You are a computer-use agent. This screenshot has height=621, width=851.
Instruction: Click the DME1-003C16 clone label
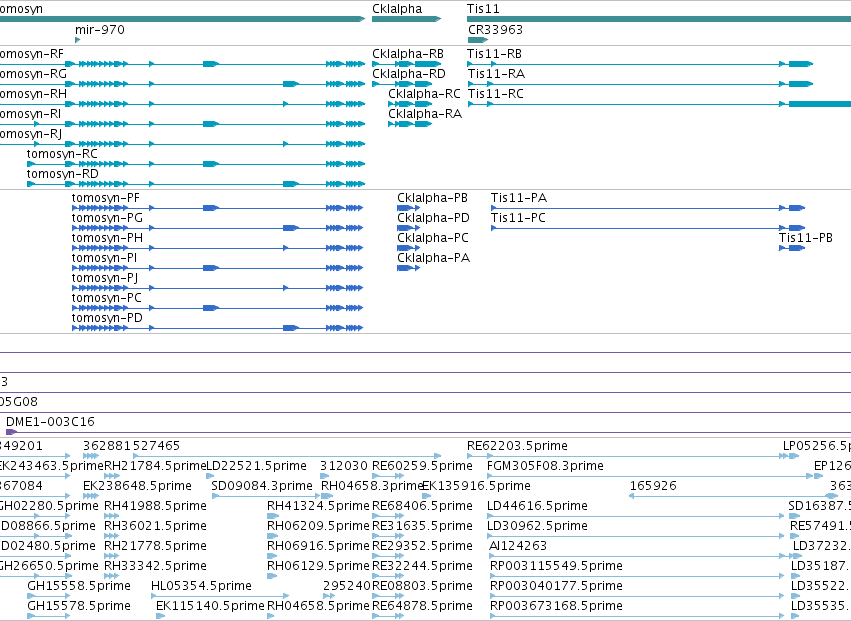pyautogui.click(x=50, y=421)
